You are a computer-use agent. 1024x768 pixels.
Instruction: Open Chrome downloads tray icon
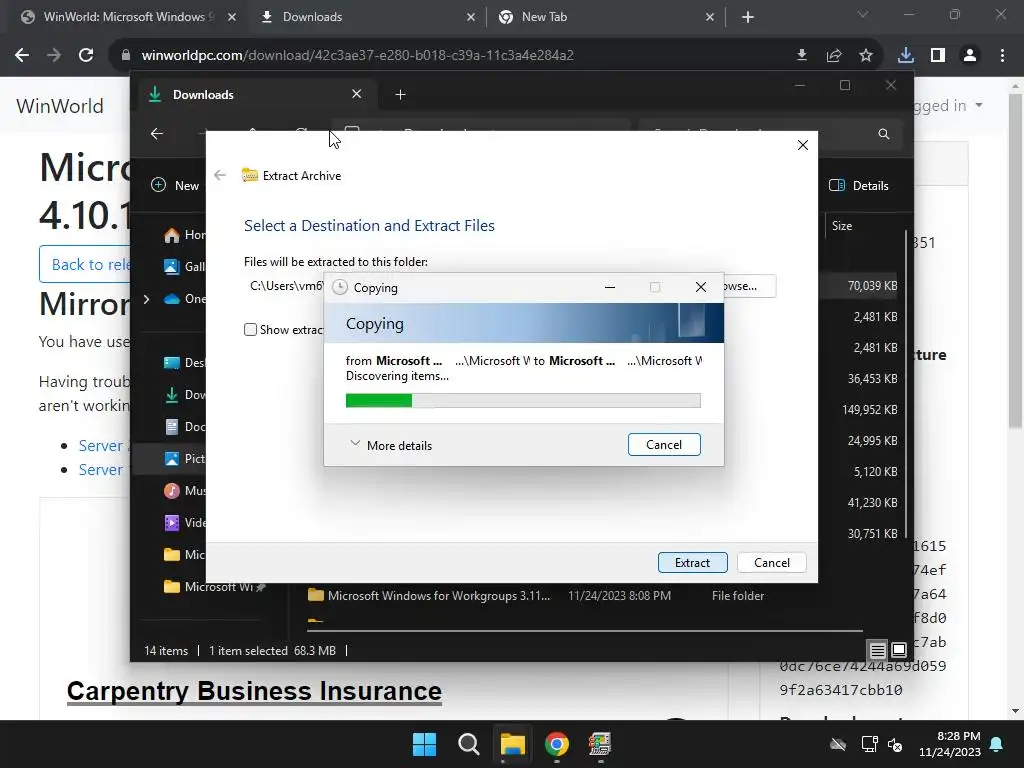(906, 56)
